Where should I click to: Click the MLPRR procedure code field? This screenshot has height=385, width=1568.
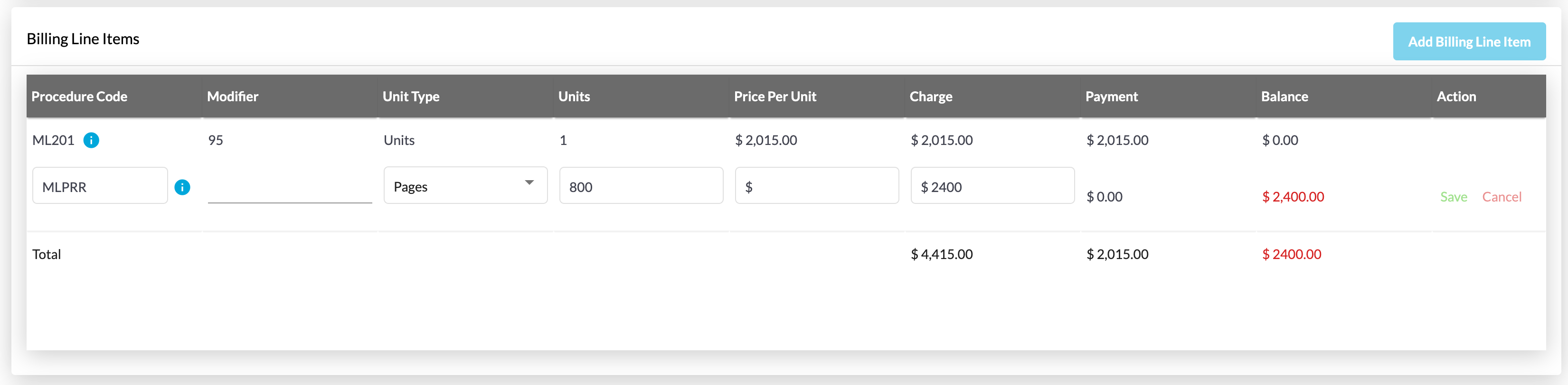click(x=100, y=186)
